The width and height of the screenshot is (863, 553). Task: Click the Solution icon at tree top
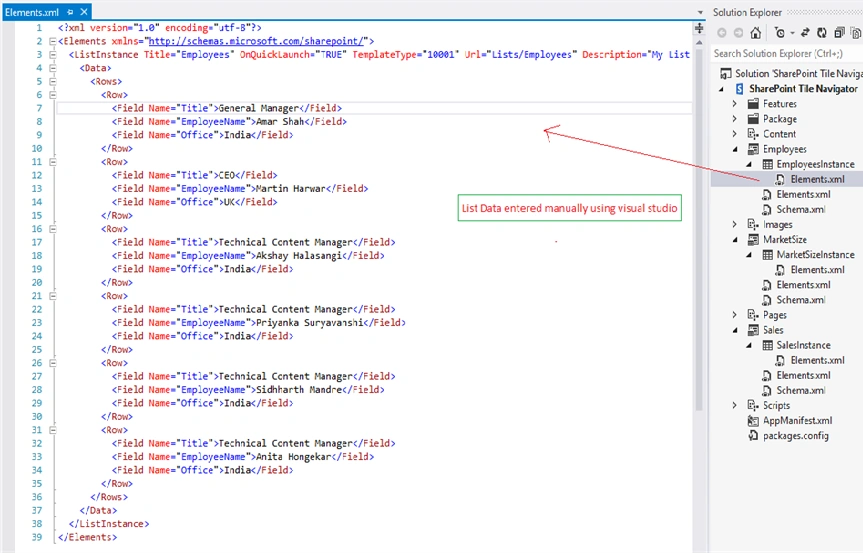click(x=726, y=73)
